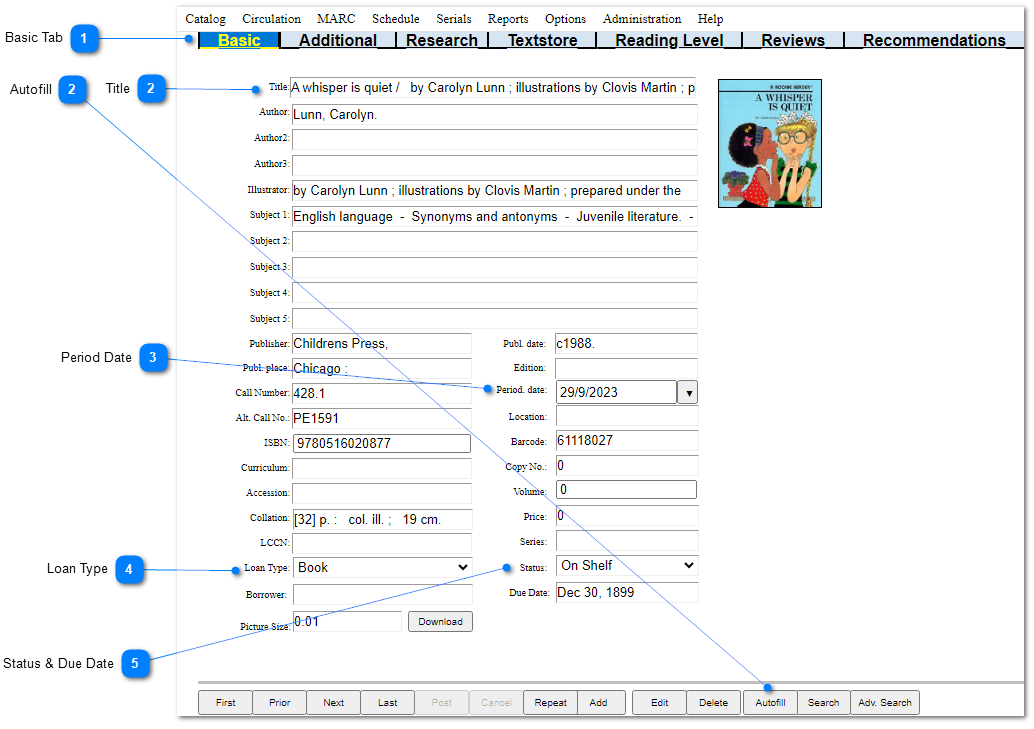Open the Circulation menu

(271, 19)
